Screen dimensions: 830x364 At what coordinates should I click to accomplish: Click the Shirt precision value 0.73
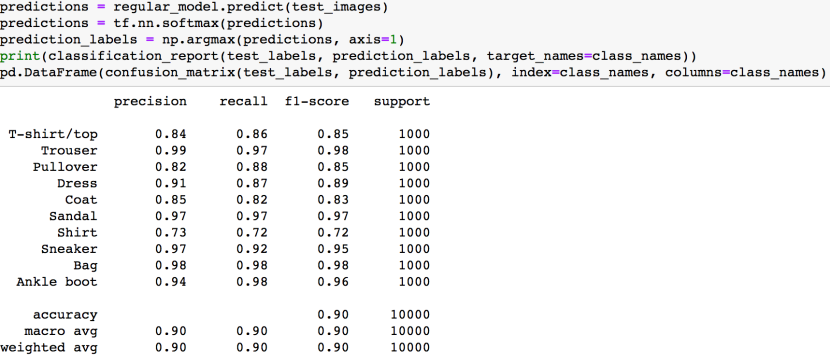click(170, 232)
